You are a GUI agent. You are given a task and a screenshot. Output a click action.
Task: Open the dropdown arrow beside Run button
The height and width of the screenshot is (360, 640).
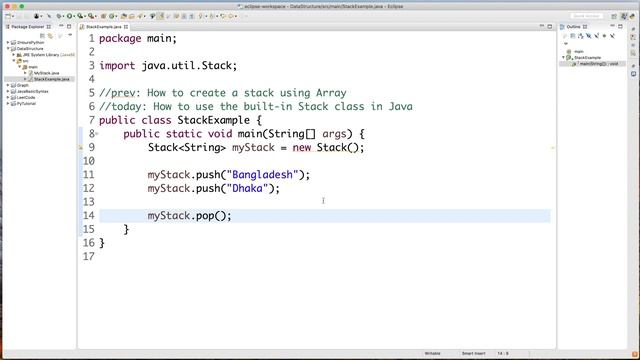[x=74, y=16]
